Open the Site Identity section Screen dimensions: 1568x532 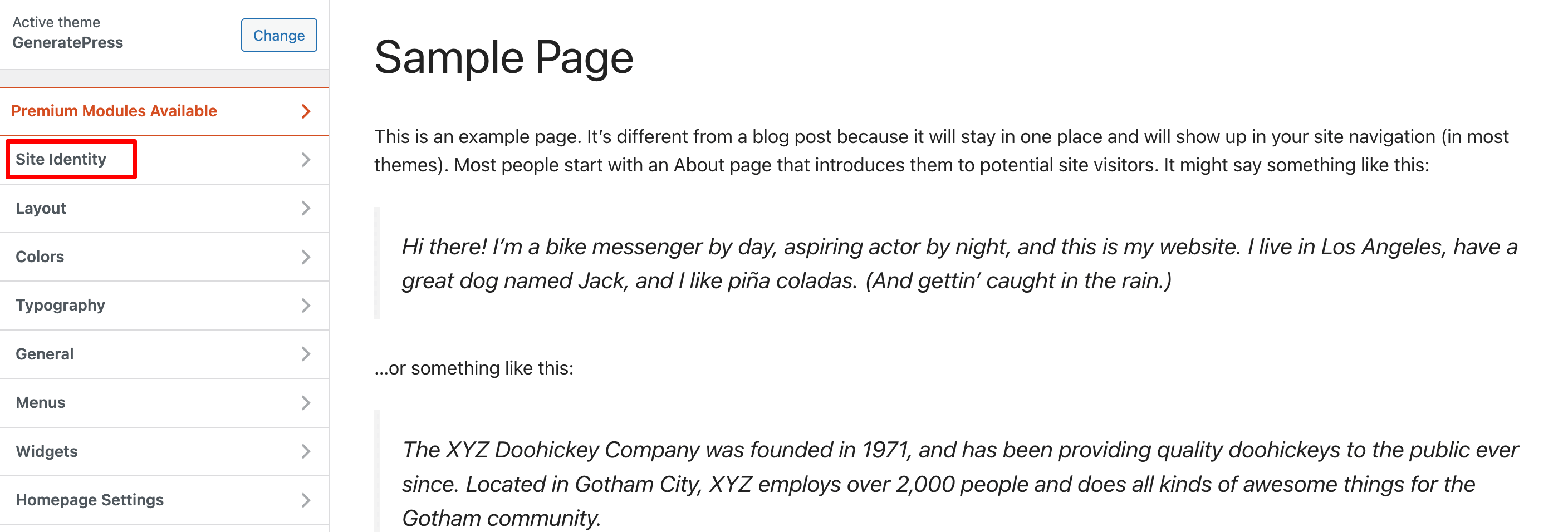(164, 160)
